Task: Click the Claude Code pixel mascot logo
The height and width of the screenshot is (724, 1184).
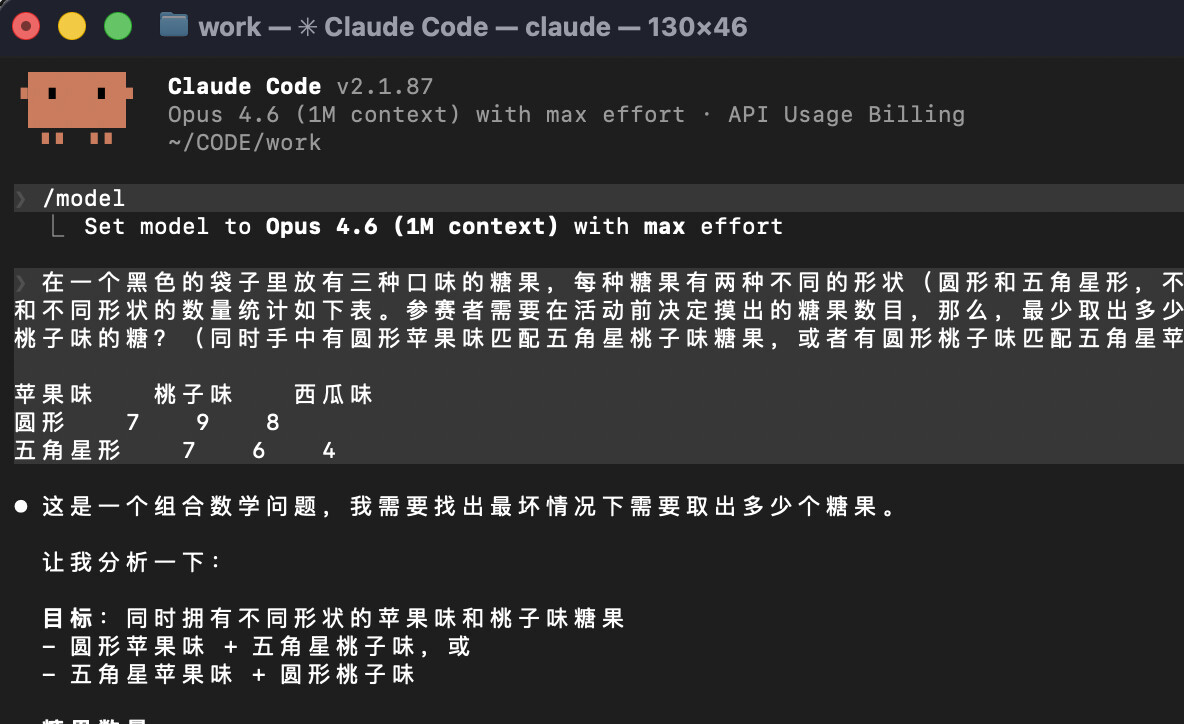Action: [76, 108]
